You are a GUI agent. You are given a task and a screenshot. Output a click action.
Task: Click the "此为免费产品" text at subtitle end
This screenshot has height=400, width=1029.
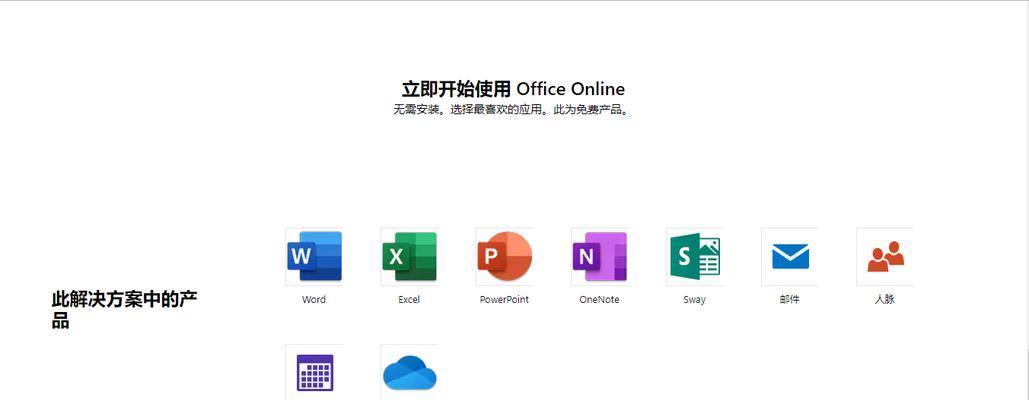pyautogui.click(x=594, y=110)
